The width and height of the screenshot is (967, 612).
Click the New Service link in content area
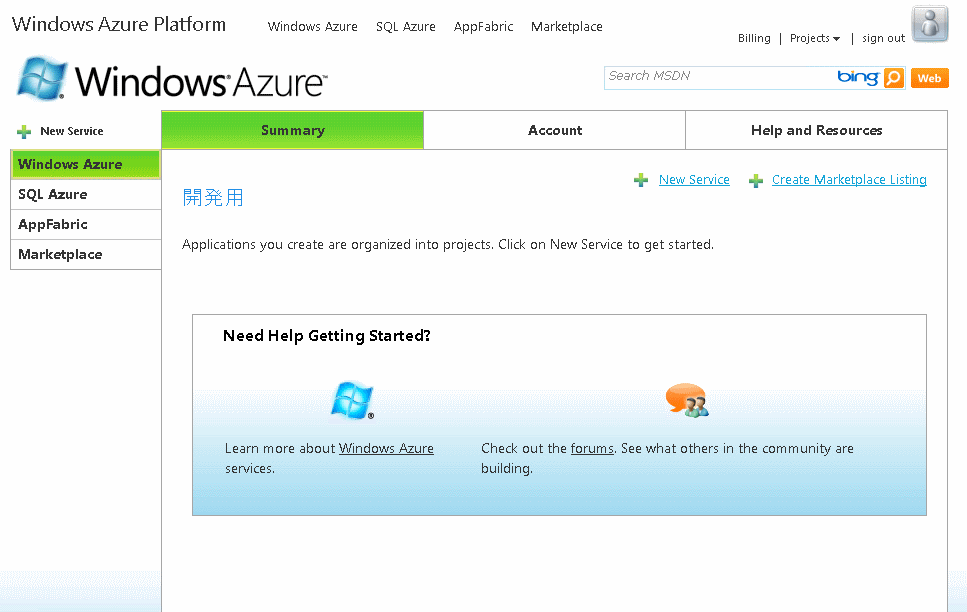click(694, 180)
